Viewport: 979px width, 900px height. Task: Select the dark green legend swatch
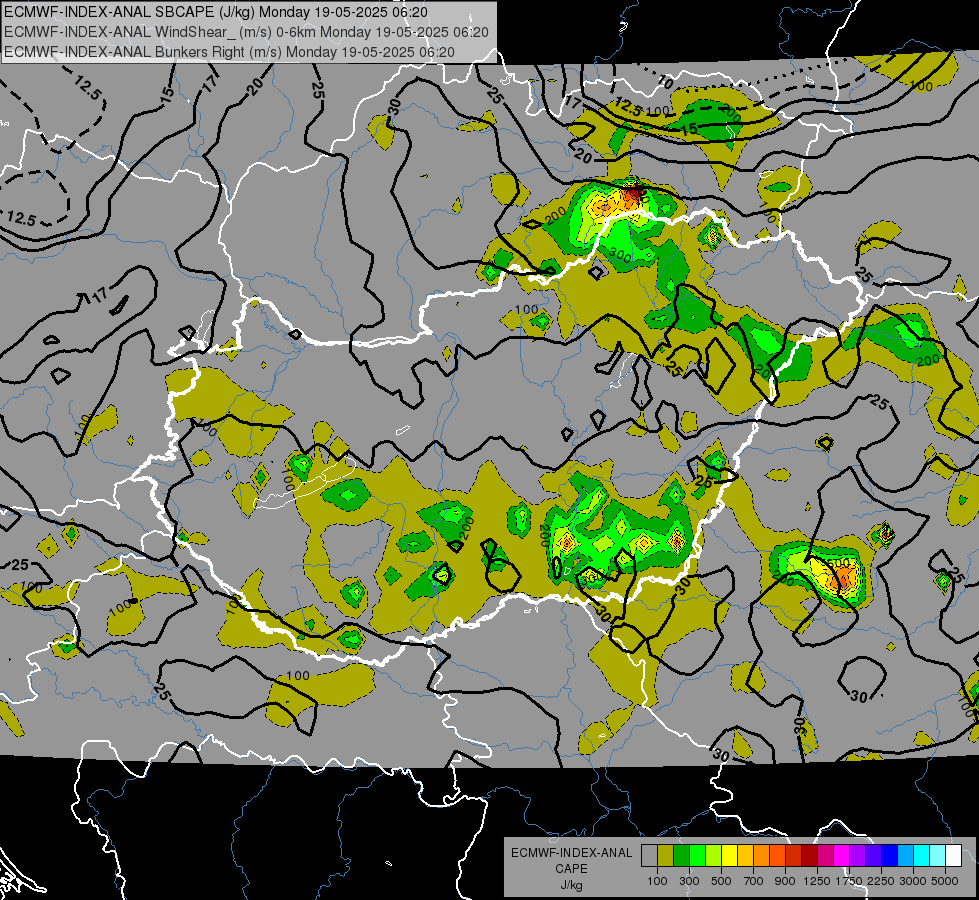tap(682, 856)
